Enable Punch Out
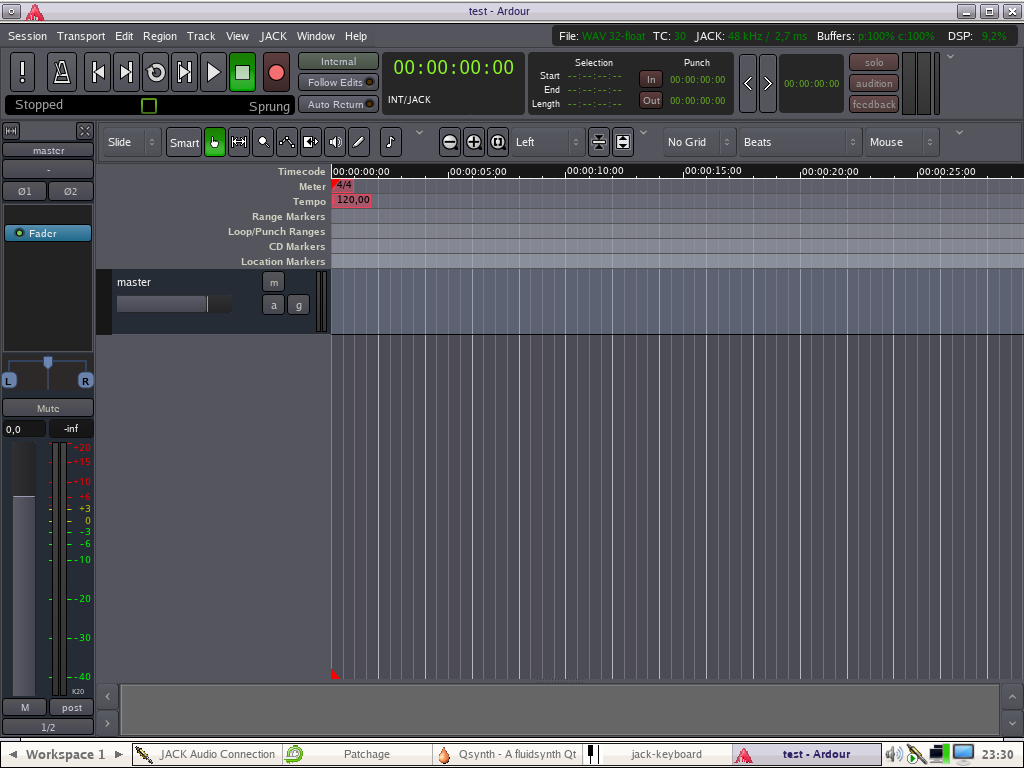The width and height of the screenshot is (1024, 768). point(651,101)
